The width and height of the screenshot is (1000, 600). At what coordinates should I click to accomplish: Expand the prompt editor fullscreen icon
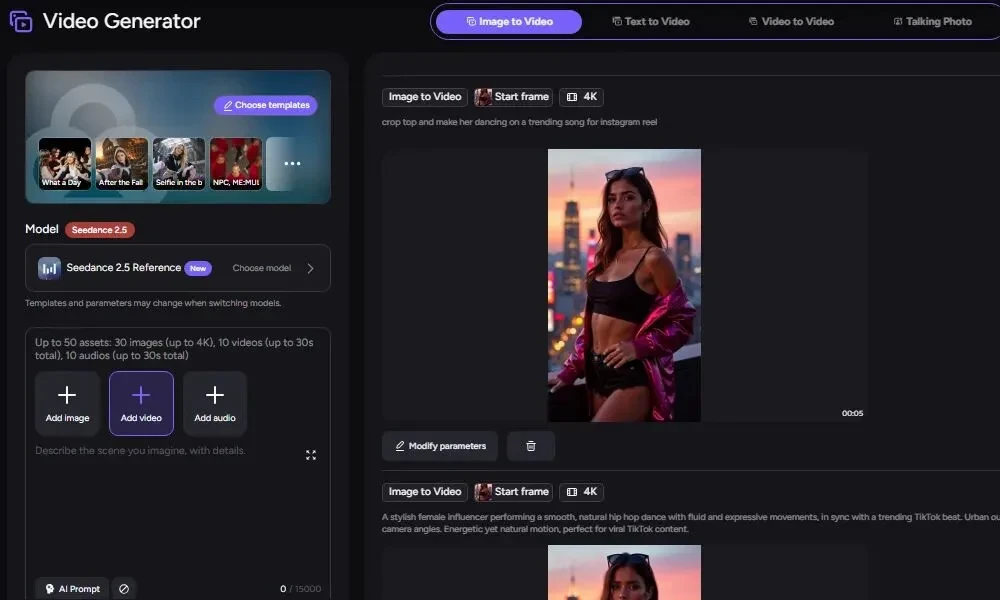pos(311,455)
